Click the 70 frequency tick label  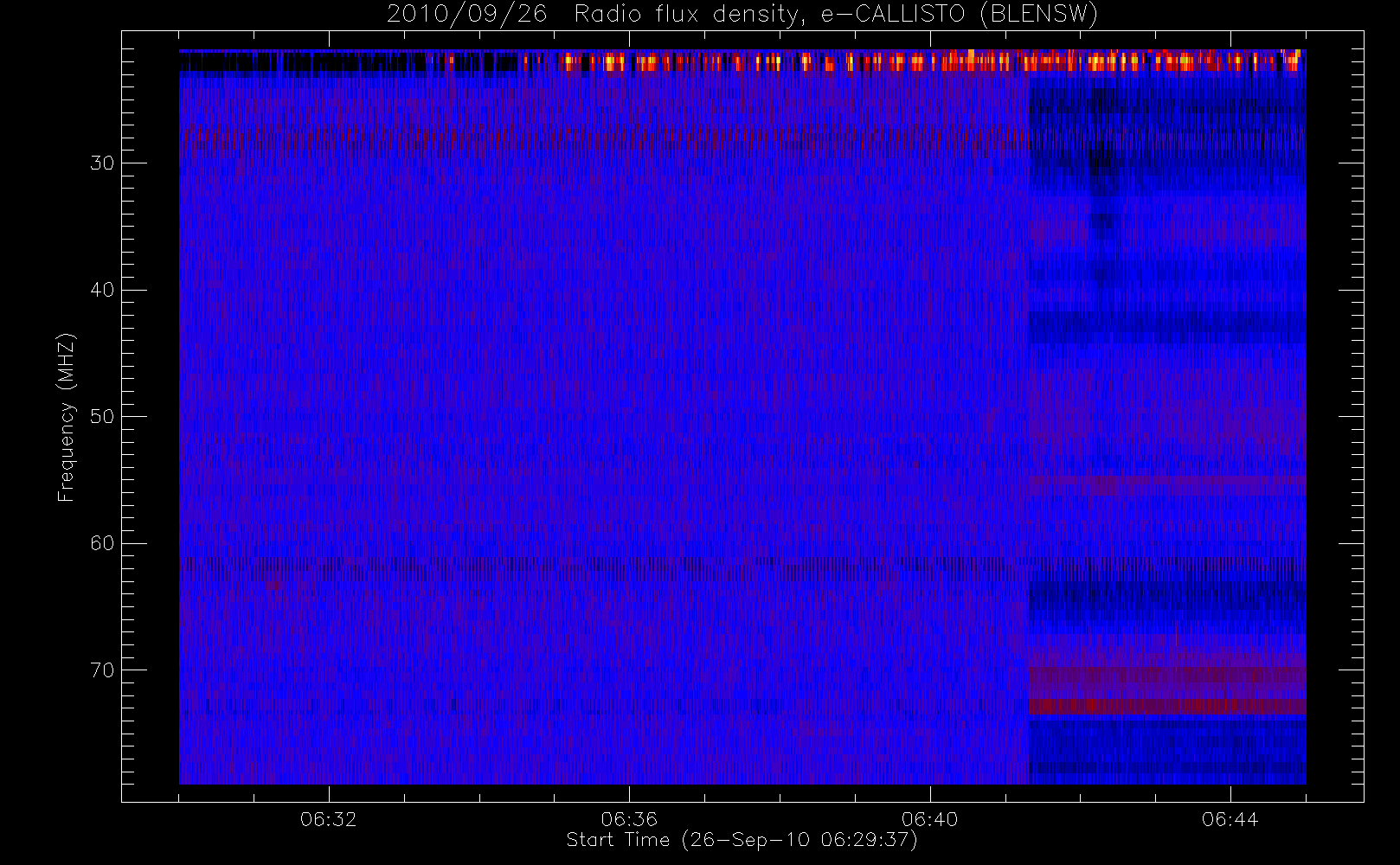(x=102, y=670)
